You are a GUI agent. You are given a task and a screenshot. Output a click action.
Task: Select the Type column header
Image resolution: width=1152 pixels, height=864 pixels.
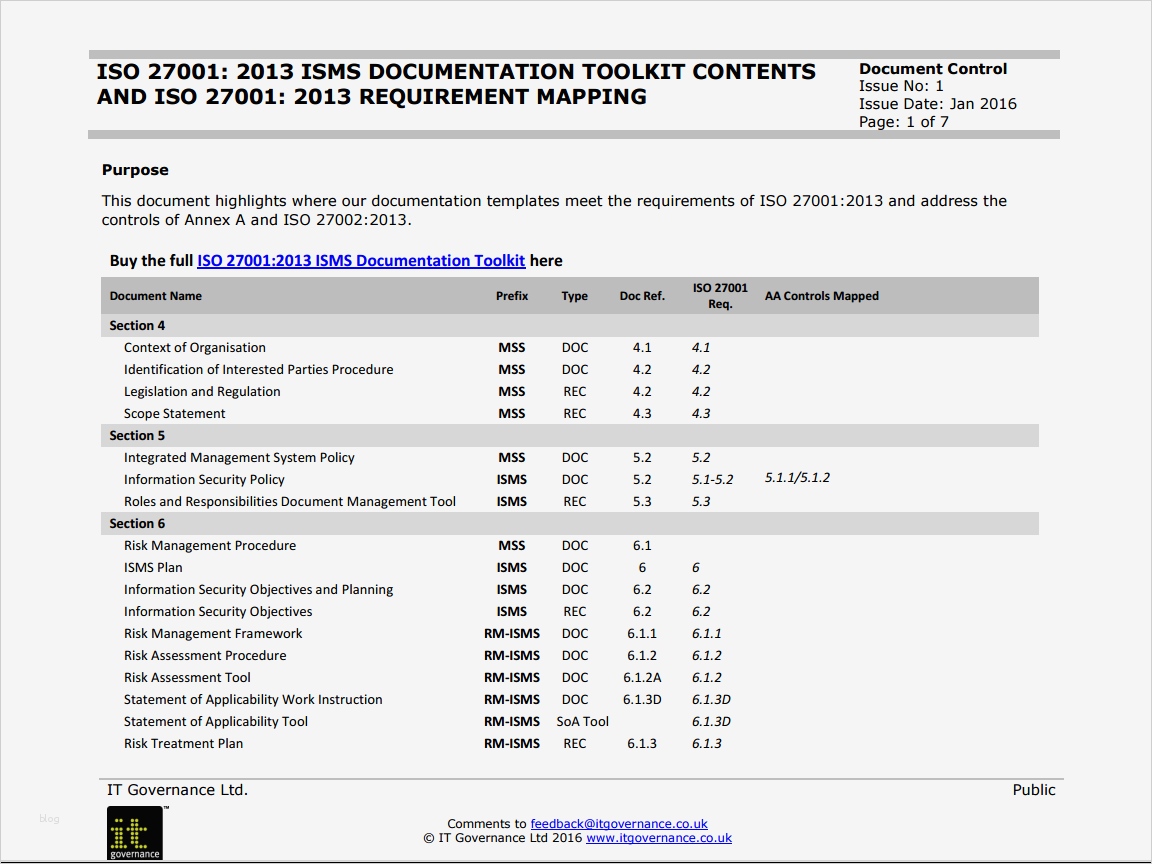click(575, 295)
